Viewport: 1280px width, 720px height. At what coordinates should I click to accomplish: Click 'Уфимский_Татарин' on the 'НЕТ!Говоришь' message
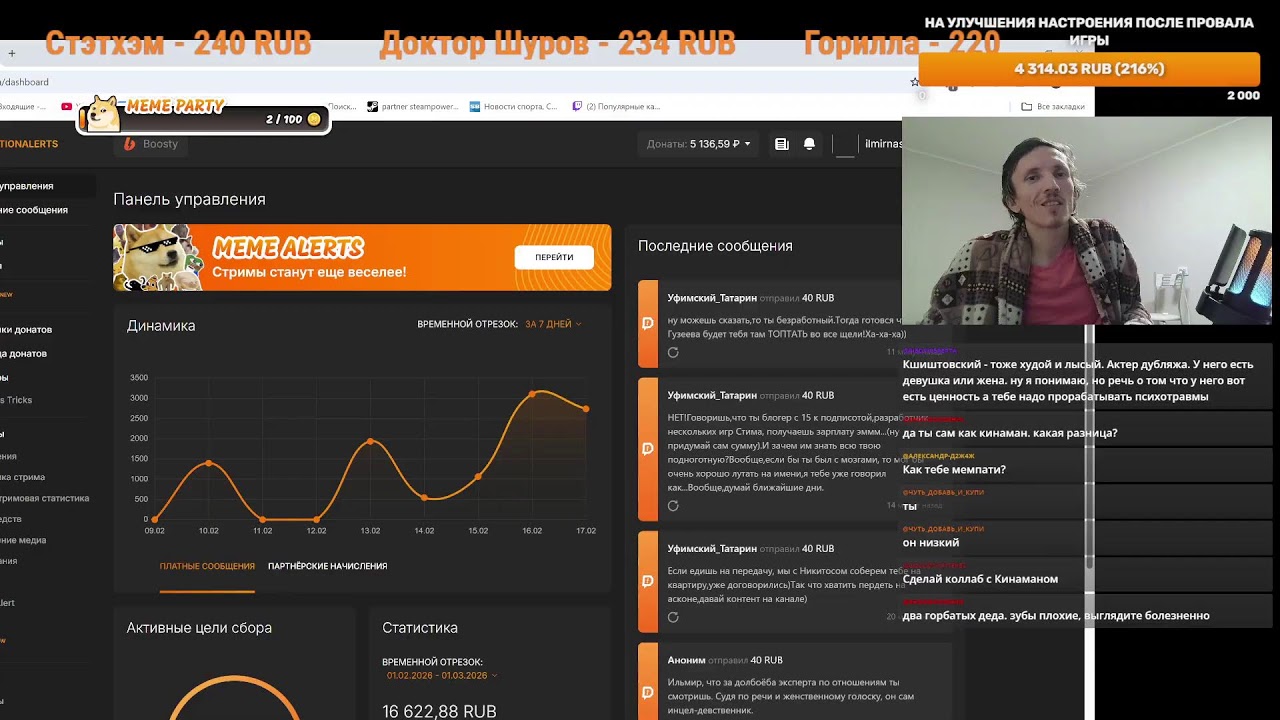click(x=712, y=395)
